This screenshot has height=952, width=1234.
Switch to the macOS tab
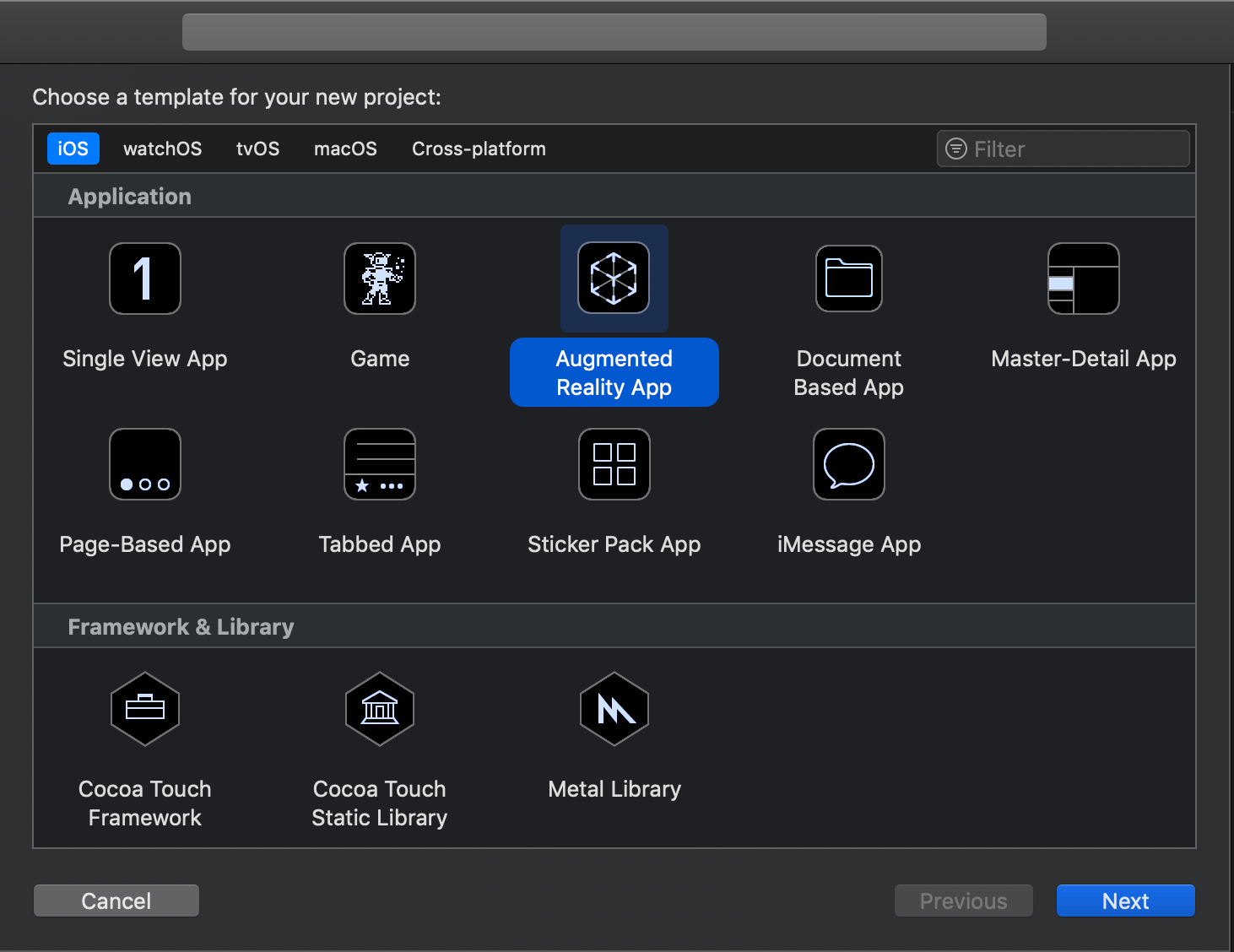tap(345, 149)
